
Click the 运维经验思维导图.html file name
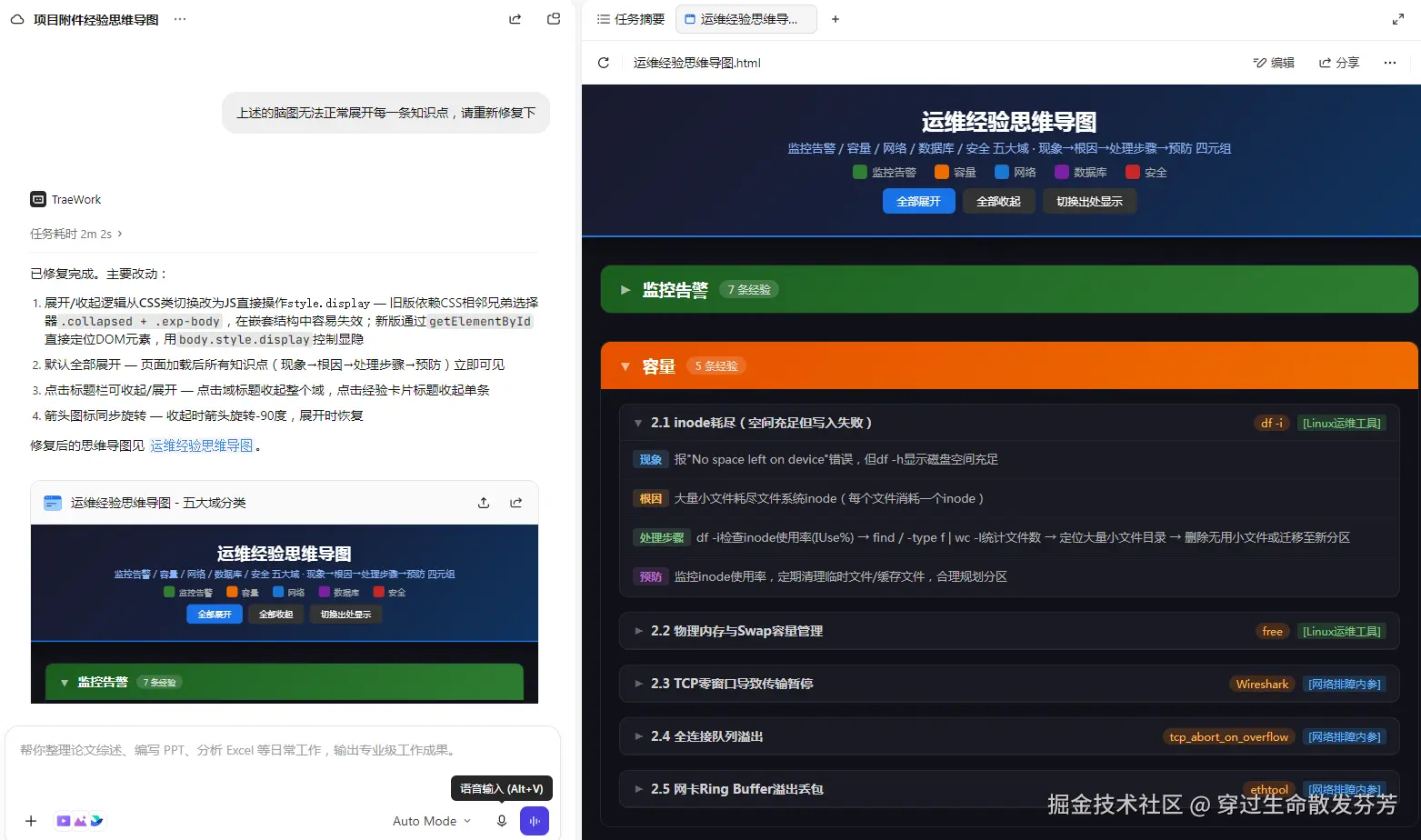[697, 63]
